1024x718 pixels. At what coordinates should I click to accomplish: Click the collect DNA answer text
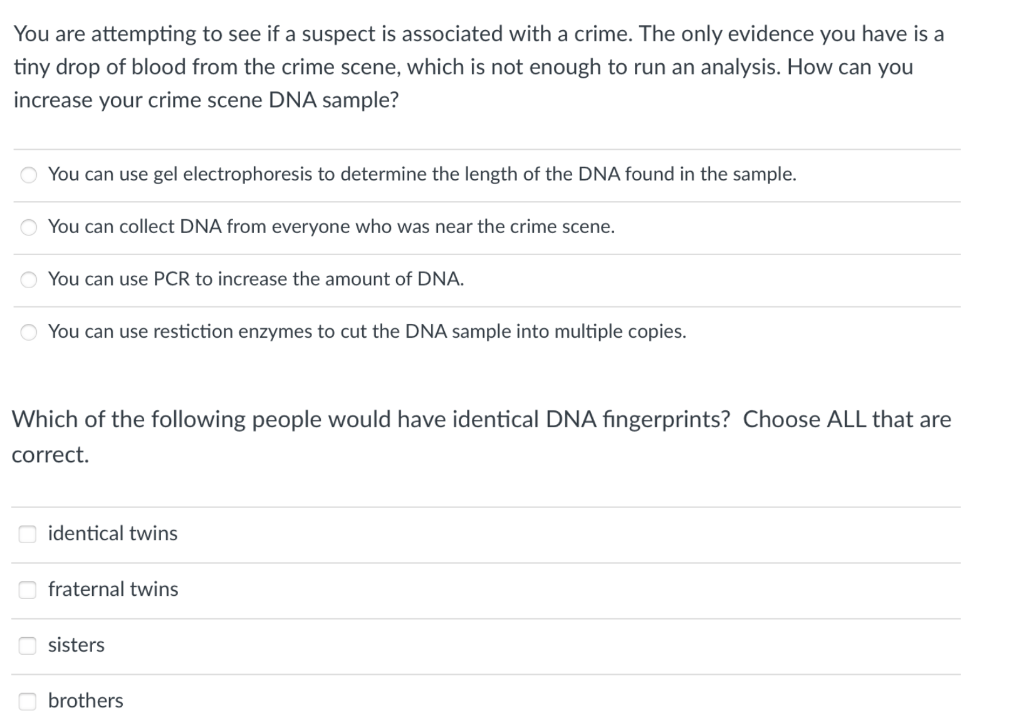pyautogui.click(x=333, y=227)
